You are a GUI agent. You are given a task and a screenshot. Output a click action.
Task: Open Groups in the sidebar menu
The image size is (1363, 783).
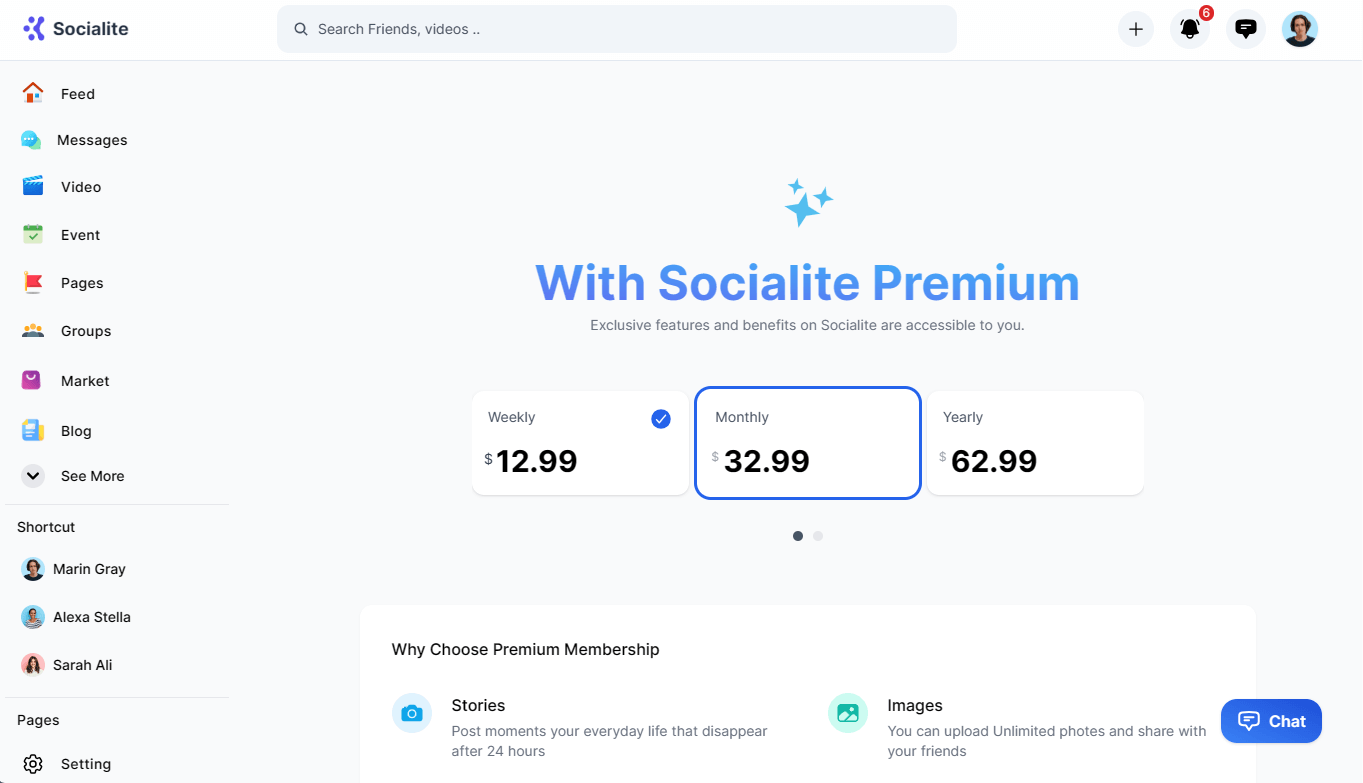(x=85, y=331)
